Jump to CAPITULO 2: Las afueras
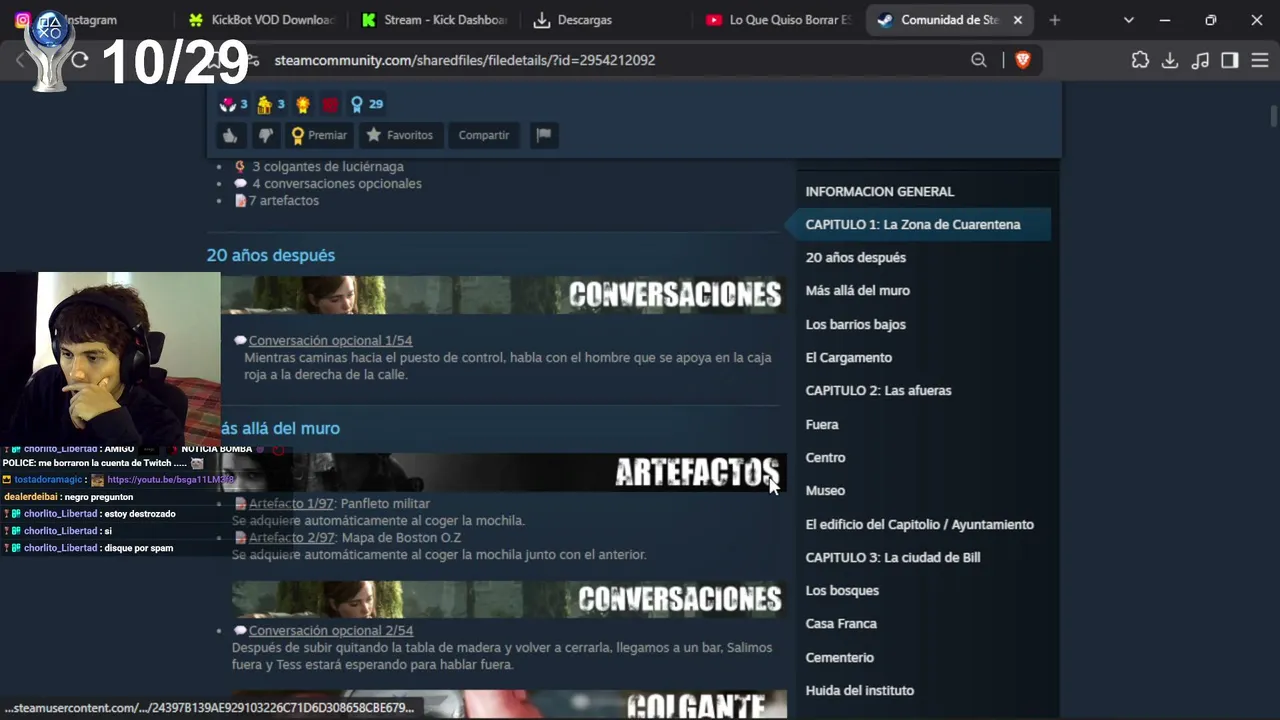Viewport: 1280px width, 720px height. [879, 390]
